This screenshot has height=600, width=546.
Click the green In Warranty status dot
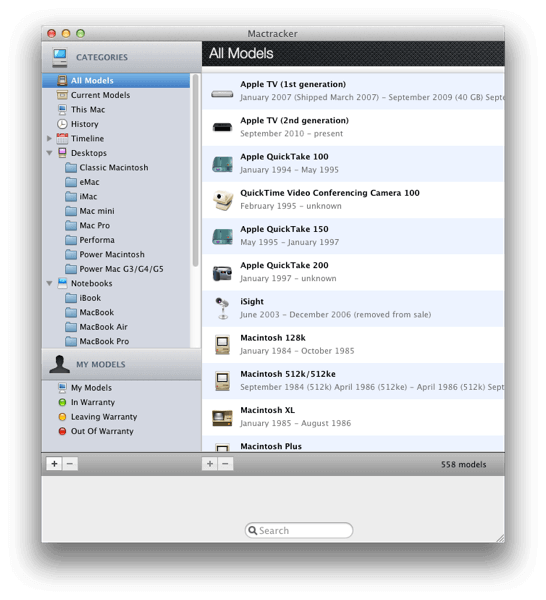click(x=62, y=403)
